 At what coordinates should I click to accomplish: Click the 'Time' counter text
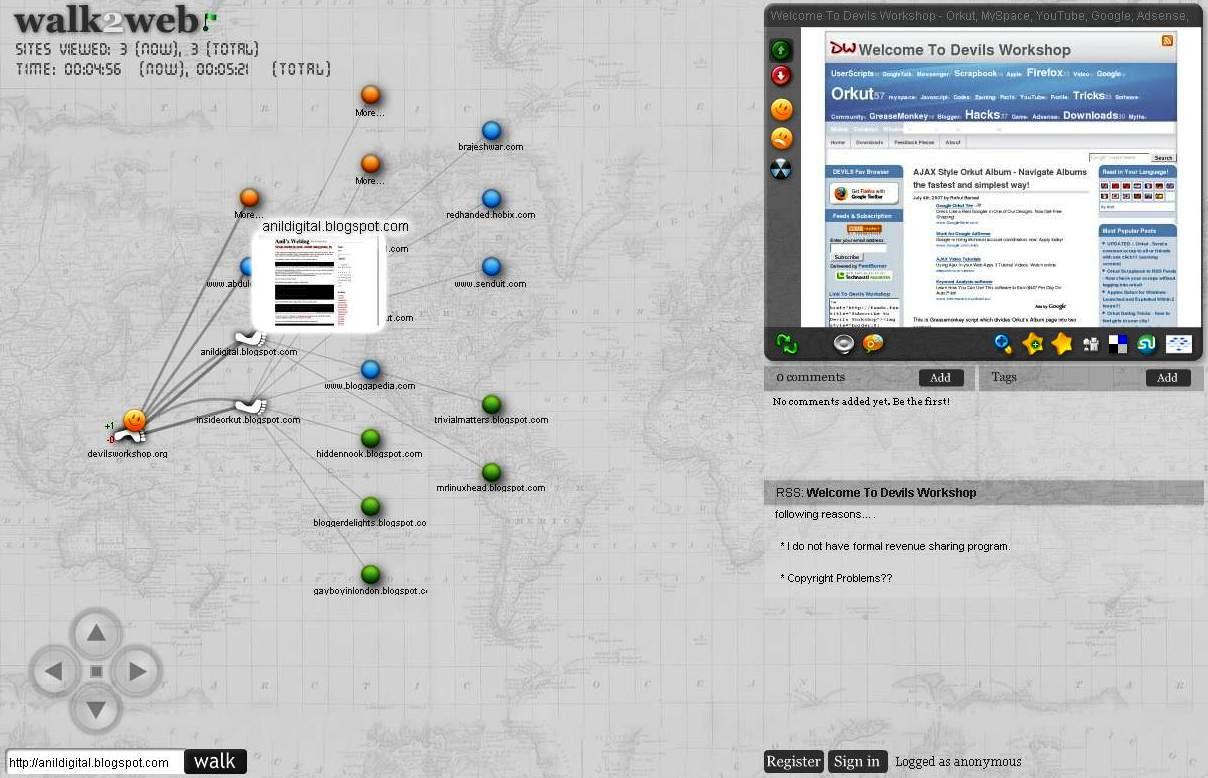(173, 70)
